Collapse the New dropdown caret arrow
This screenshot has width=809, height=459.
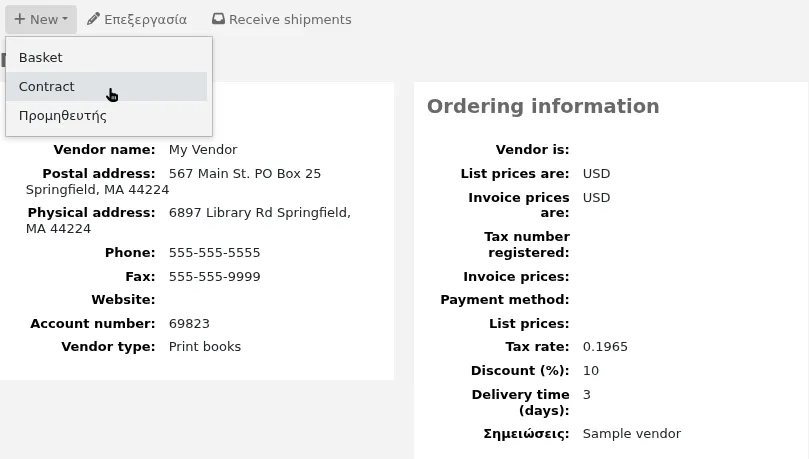click(65, 19)
